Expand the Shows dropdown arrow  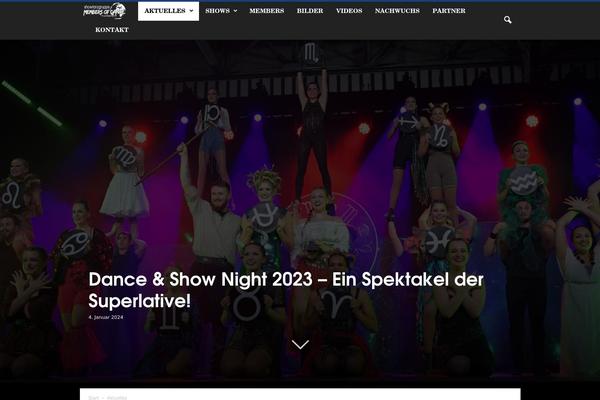(235, 11)
